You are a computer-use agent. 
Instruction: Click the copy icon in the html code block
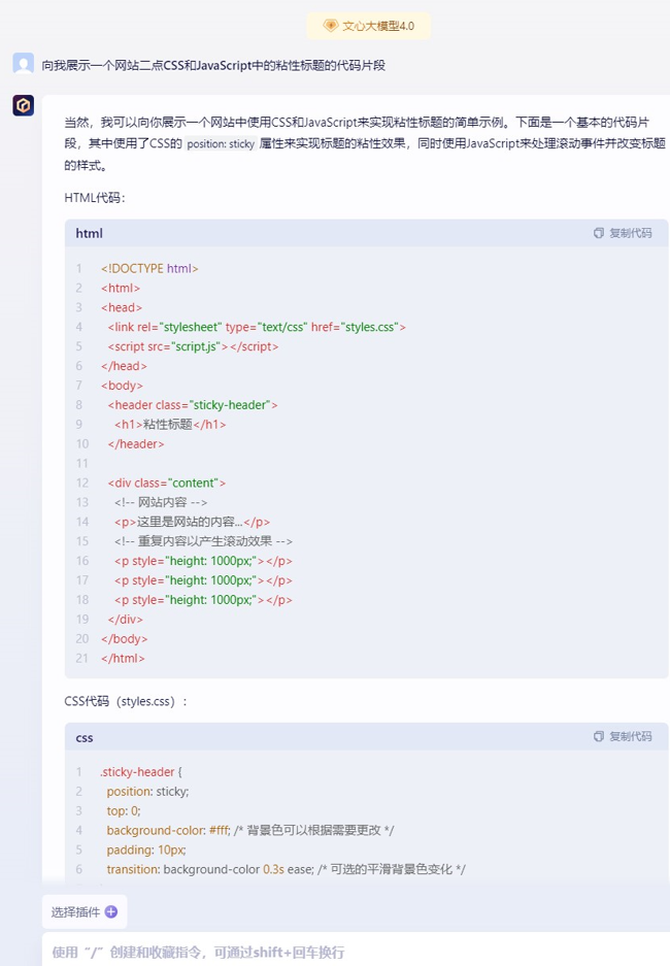[598, 233]
